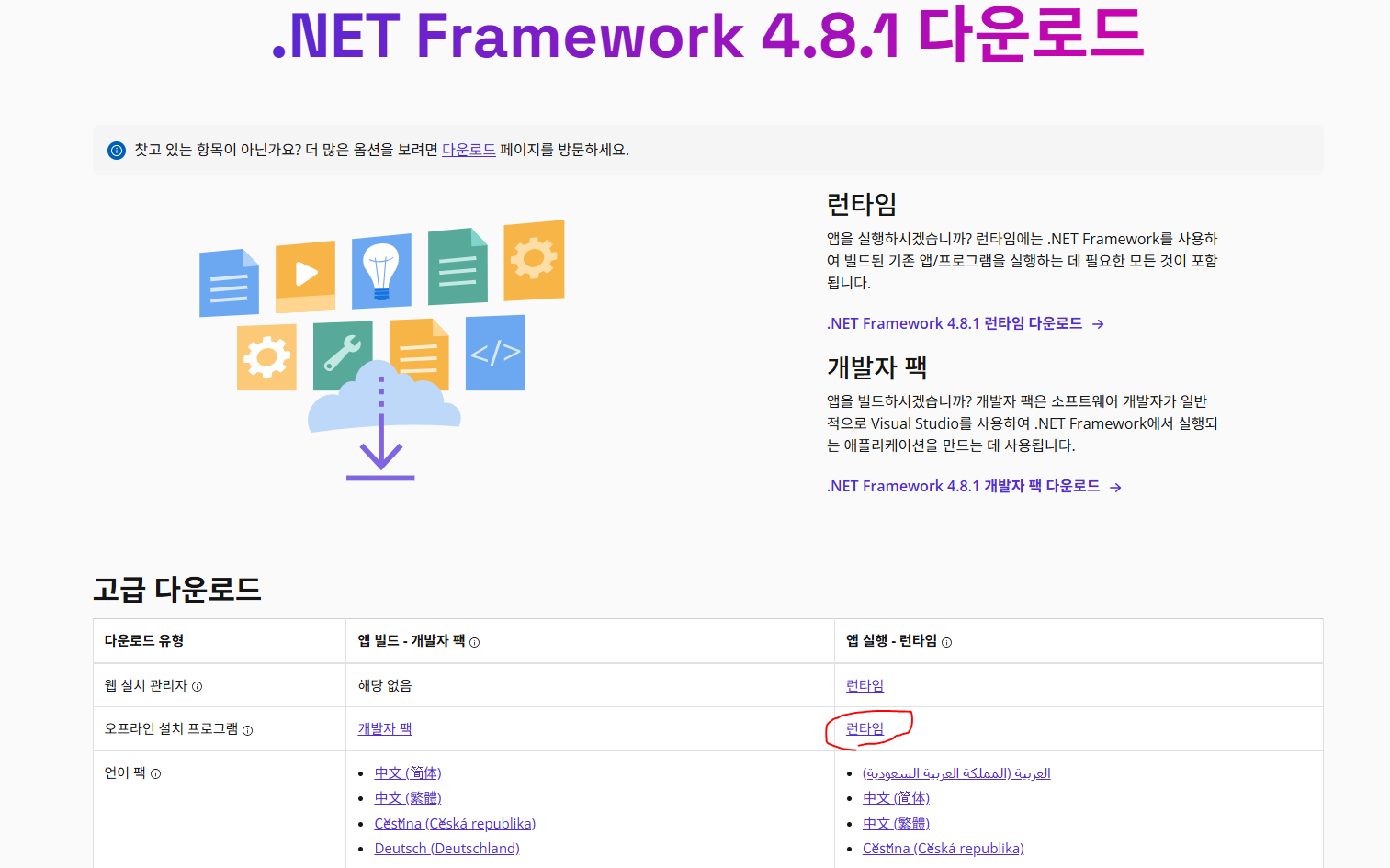The image size is (1390, 868).
Task: Select Čeština developer pack language link
Action: tap(455, 823)
